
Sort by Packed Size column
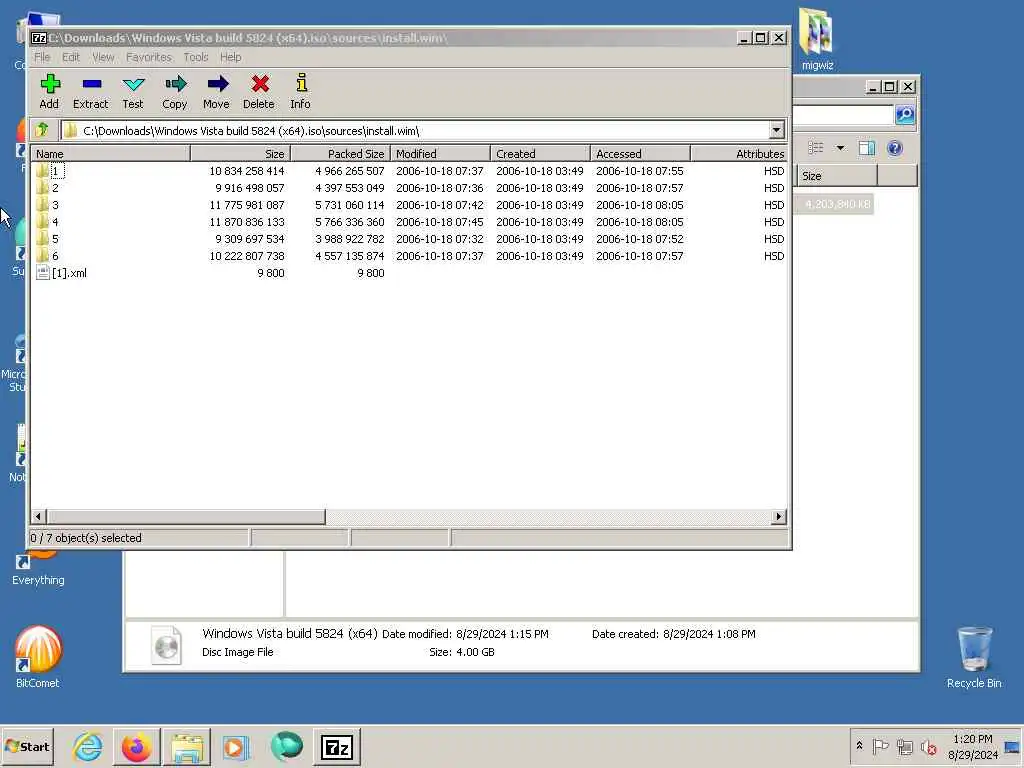[340, 153]
